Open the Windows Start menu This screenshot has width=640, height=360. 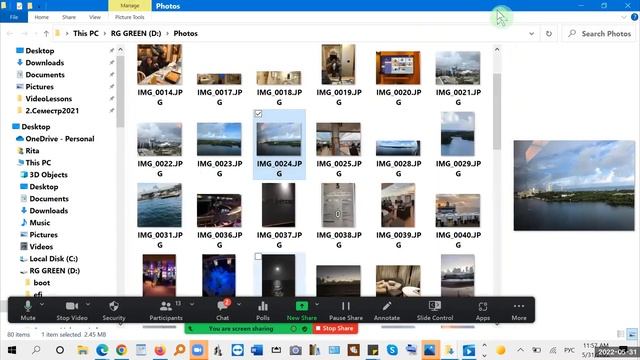tap(11, 350)
